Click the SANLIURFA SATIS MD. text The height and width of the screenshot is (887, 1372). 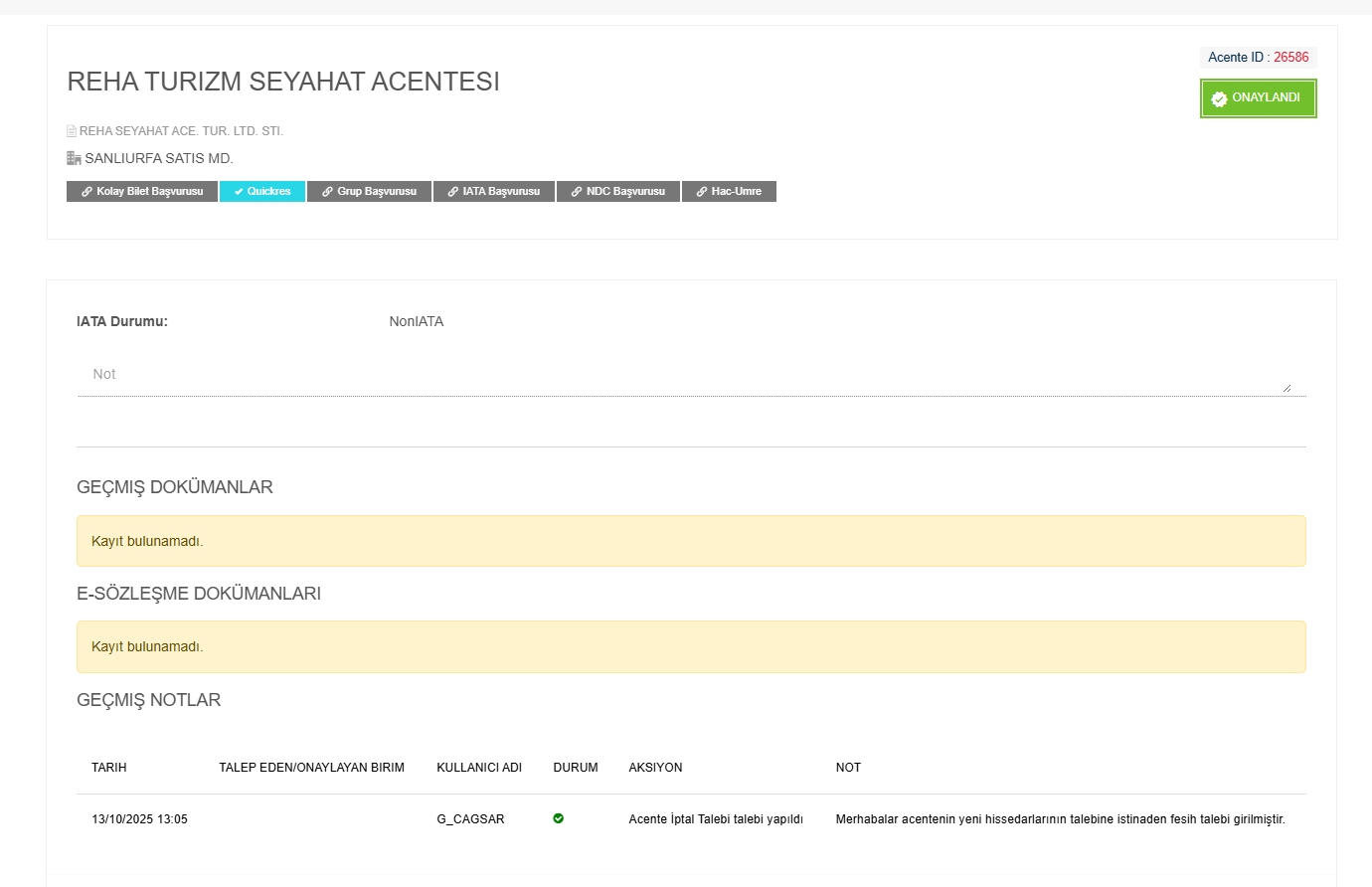159,158
